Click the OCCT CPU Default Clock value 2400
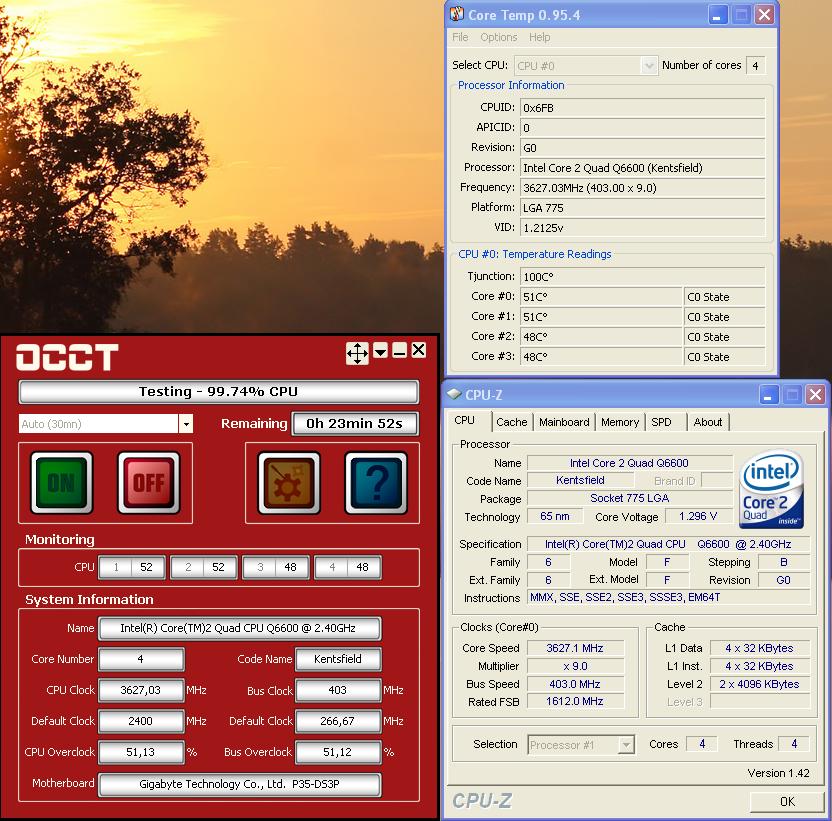Viewport: 832px width, 821px height. pyautogui.click(x=141, y=721)
